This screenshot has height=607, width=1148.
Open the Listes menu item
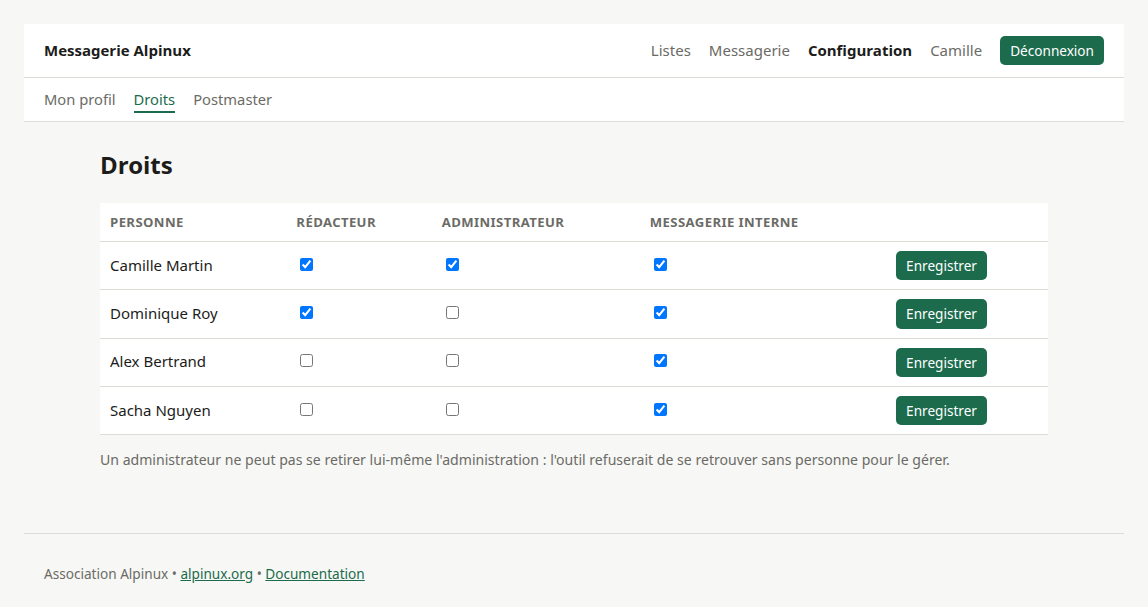click(x=671, y=51)
